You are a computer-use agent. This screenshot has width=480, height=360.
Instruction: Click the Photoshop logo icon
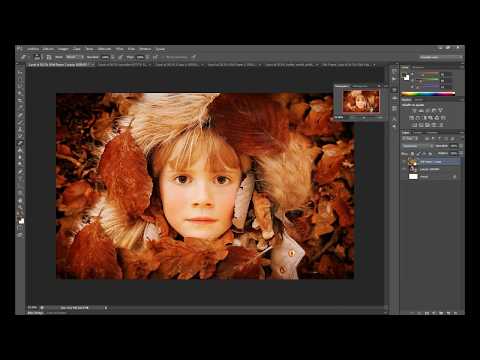19,49
